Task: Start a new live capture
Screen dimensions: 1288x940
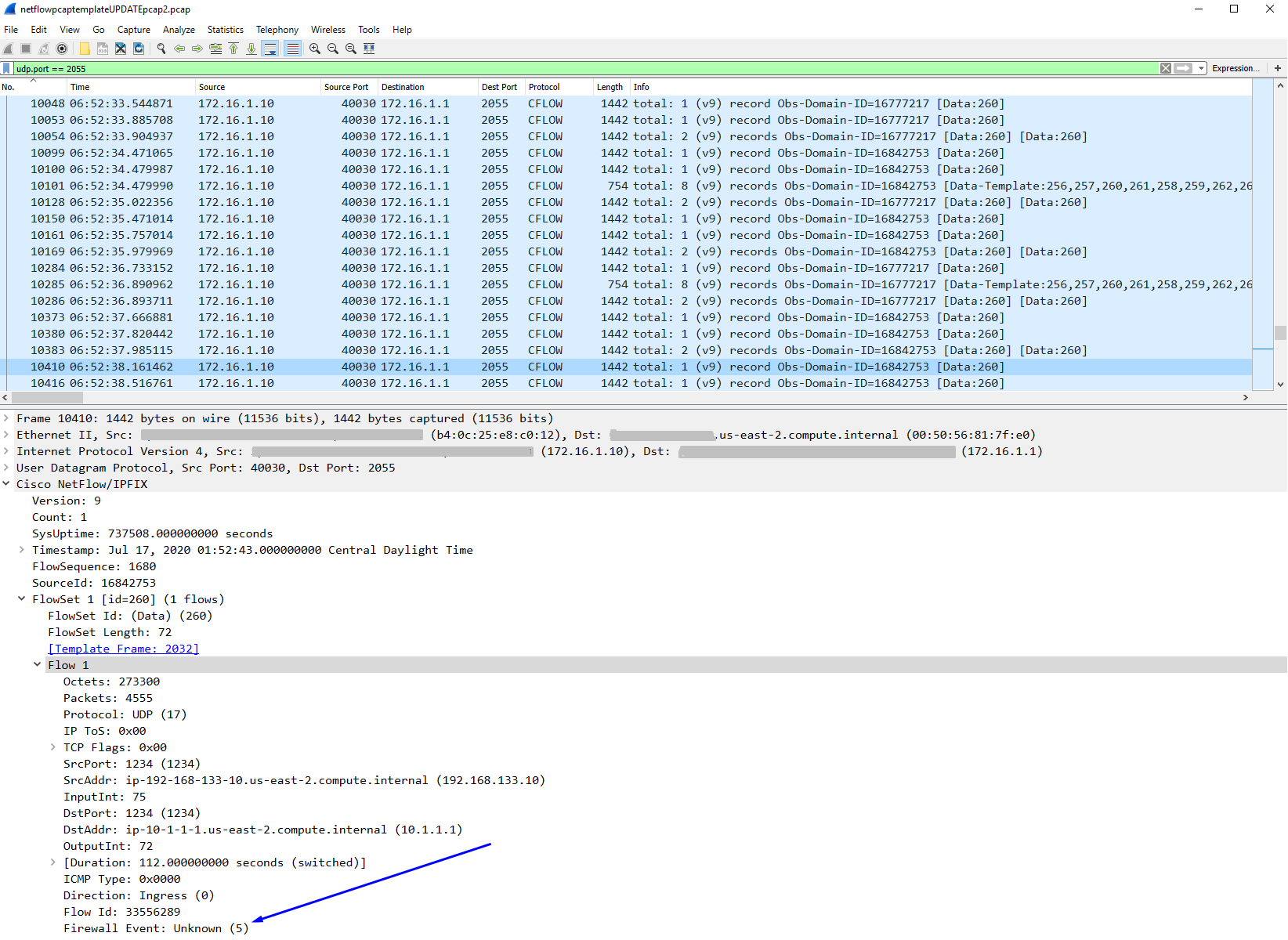Action: pos(8,49)
